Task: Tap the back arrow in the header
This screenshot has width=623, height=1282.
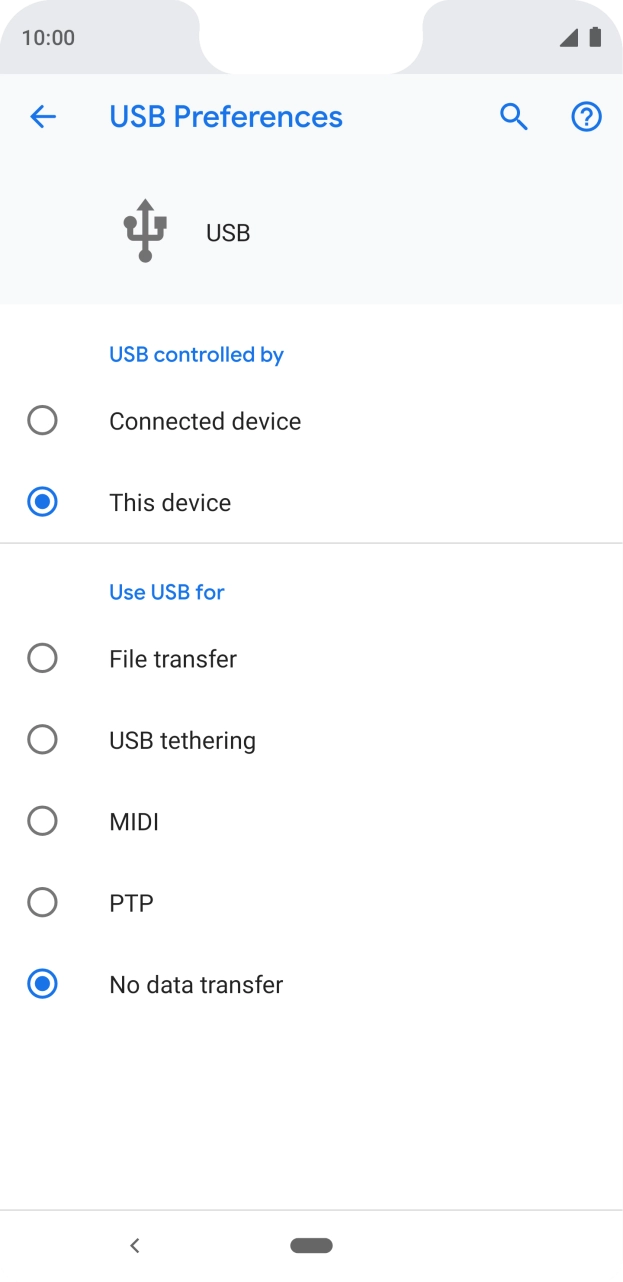Action: (x=43, y=117)
